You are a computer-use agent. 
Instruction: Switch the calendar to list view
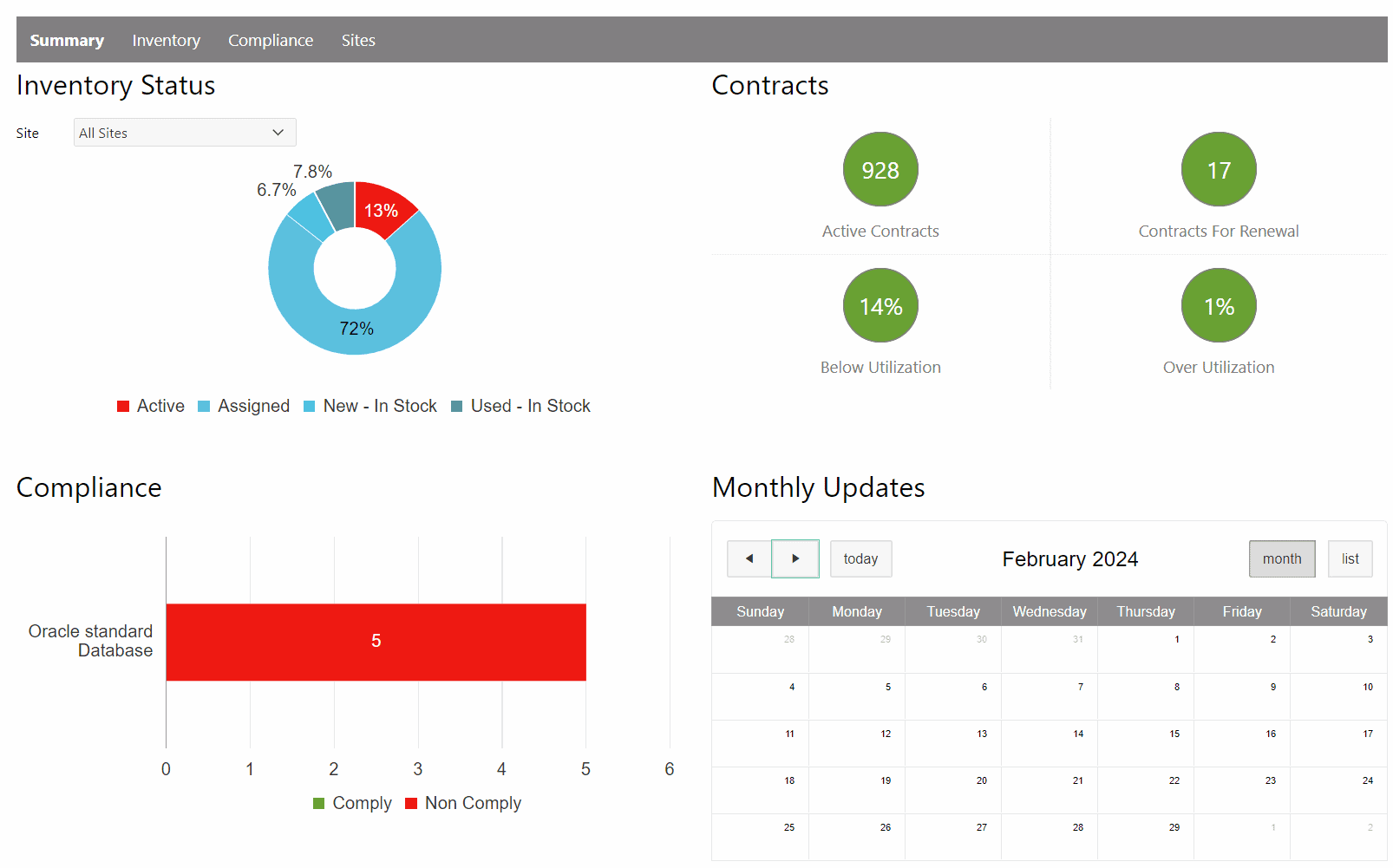pos(1350,558)
